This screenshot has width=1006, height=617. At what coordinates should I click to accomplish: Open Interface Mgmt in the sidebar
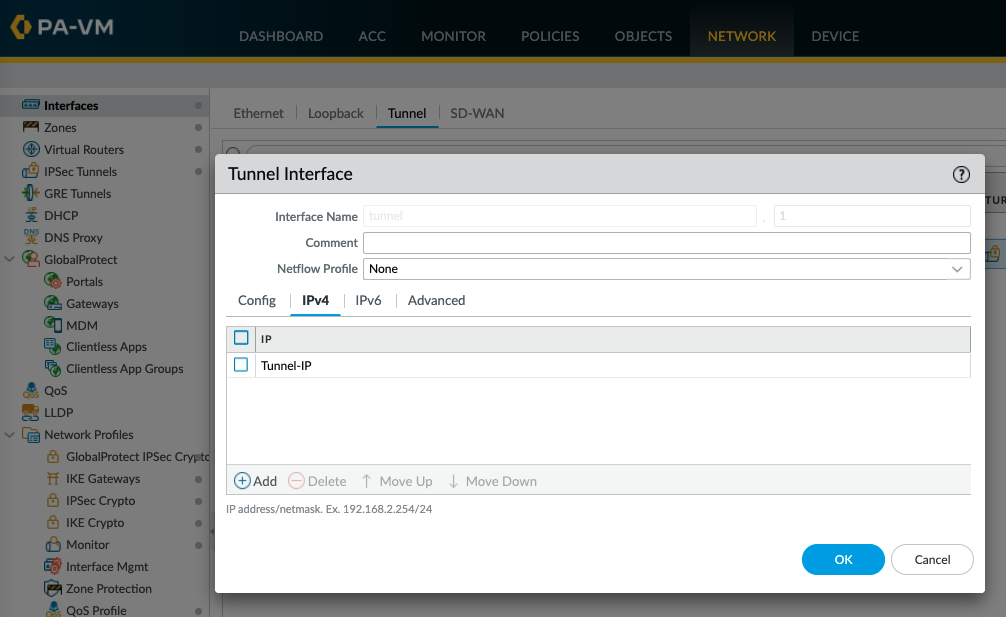[x=107, y=566]
